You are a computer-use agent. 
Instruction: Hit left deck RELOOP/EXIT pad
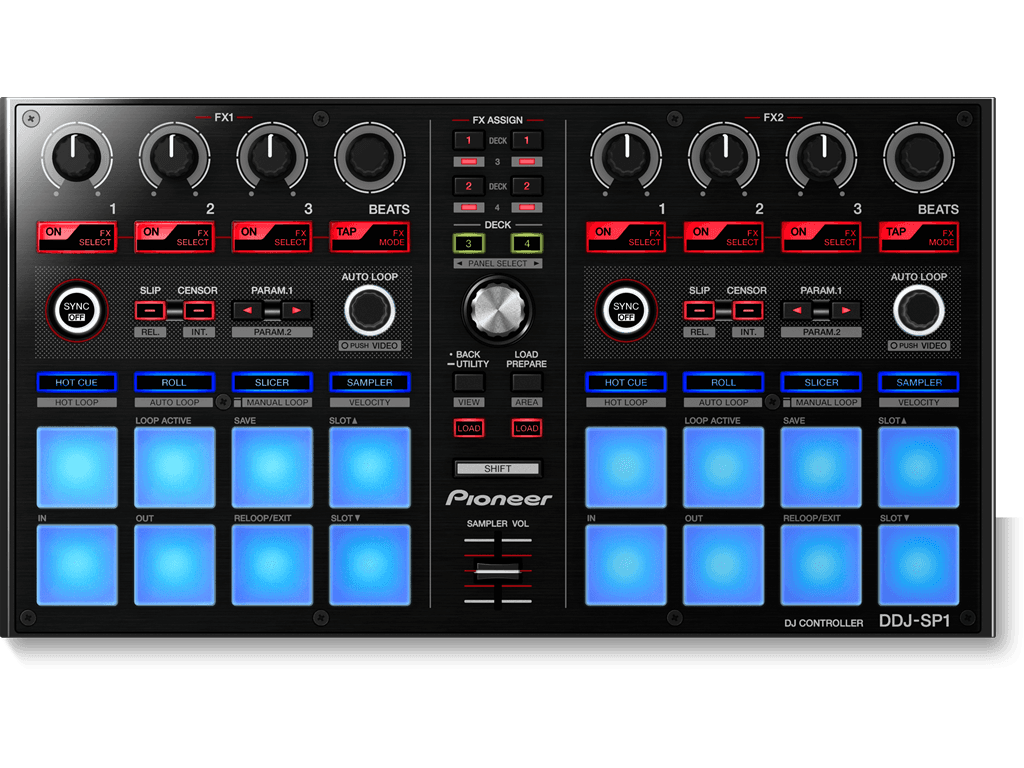272,565
